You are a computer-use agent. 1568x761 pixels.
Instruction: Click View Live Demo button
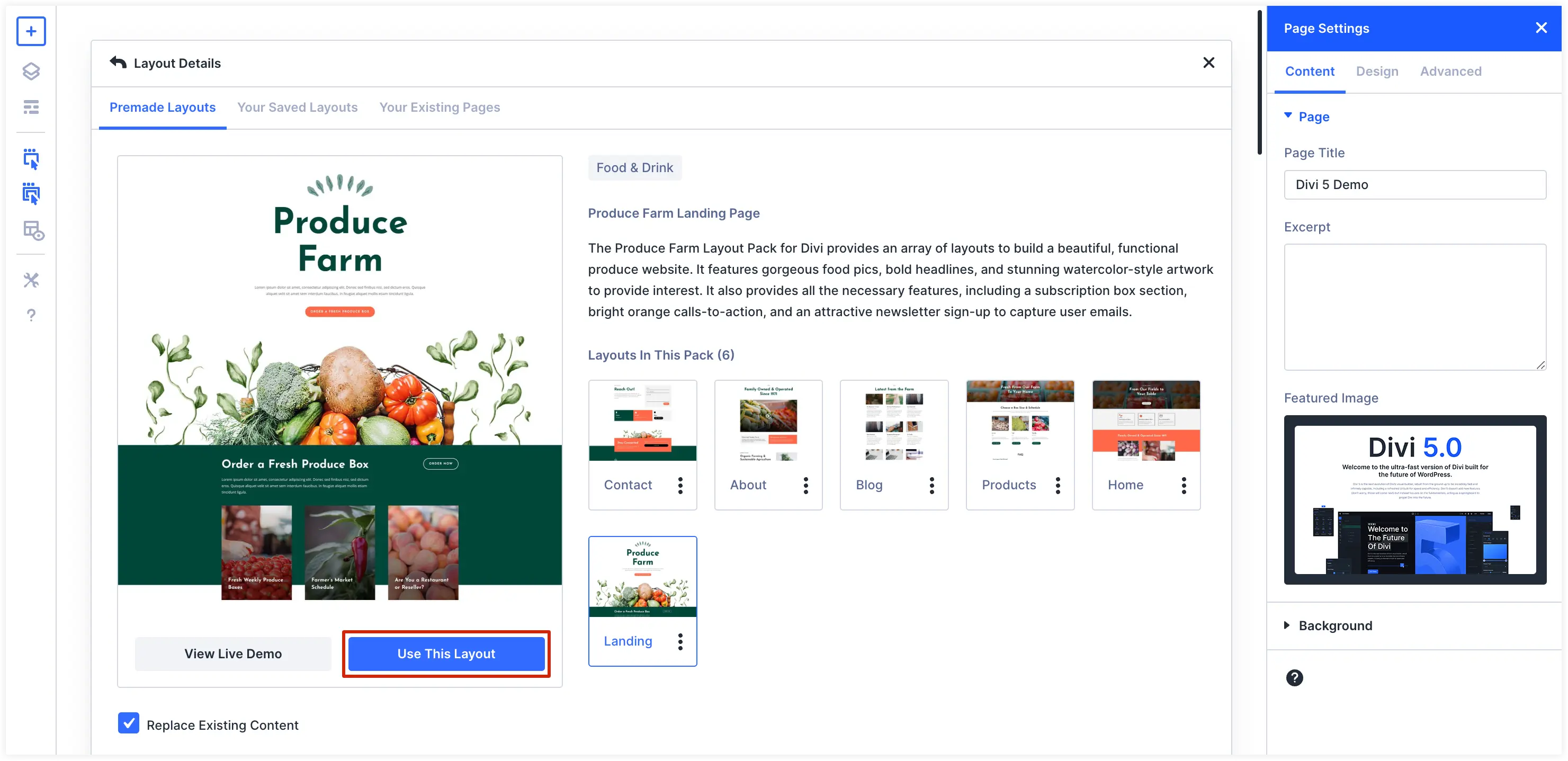coord(232,654)
